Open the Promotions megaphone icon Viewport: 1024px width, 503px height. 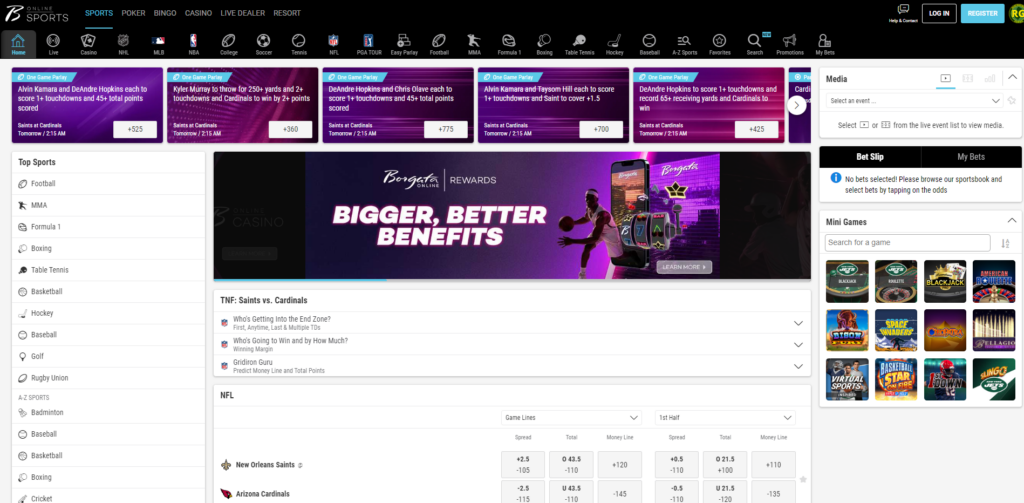click(x=790, y=44)
